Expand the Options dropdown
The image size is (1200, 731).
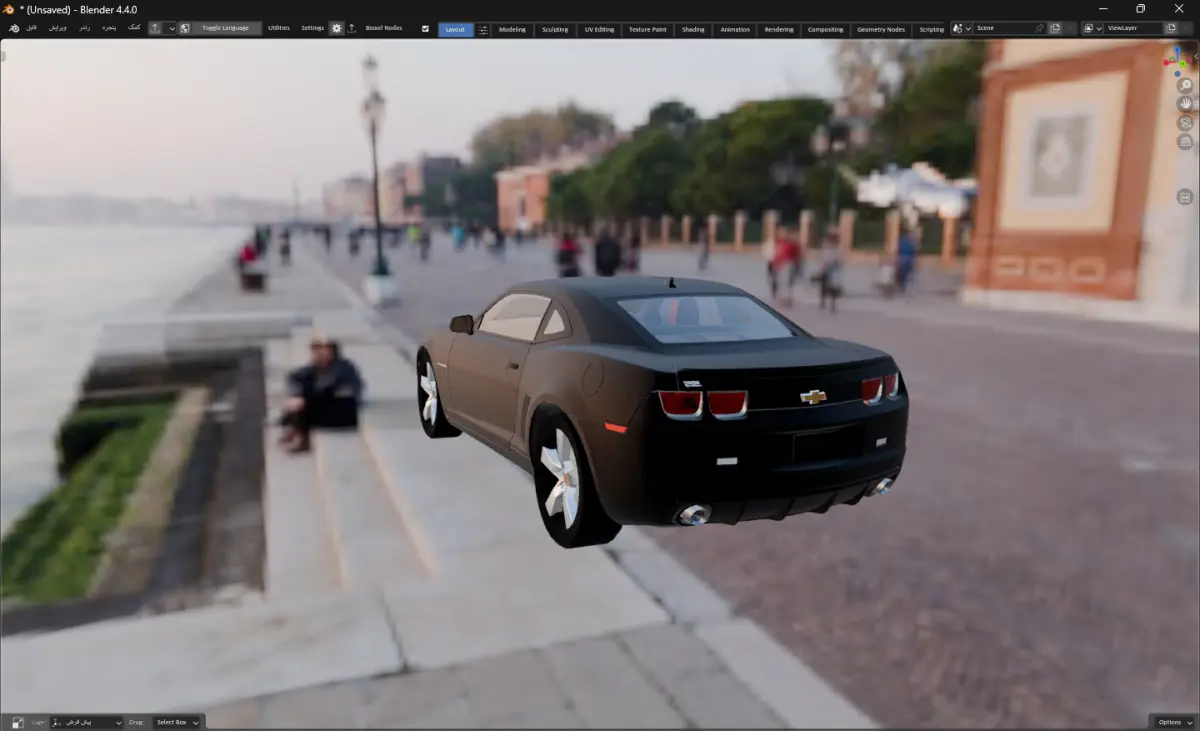tap(1173, 722)
